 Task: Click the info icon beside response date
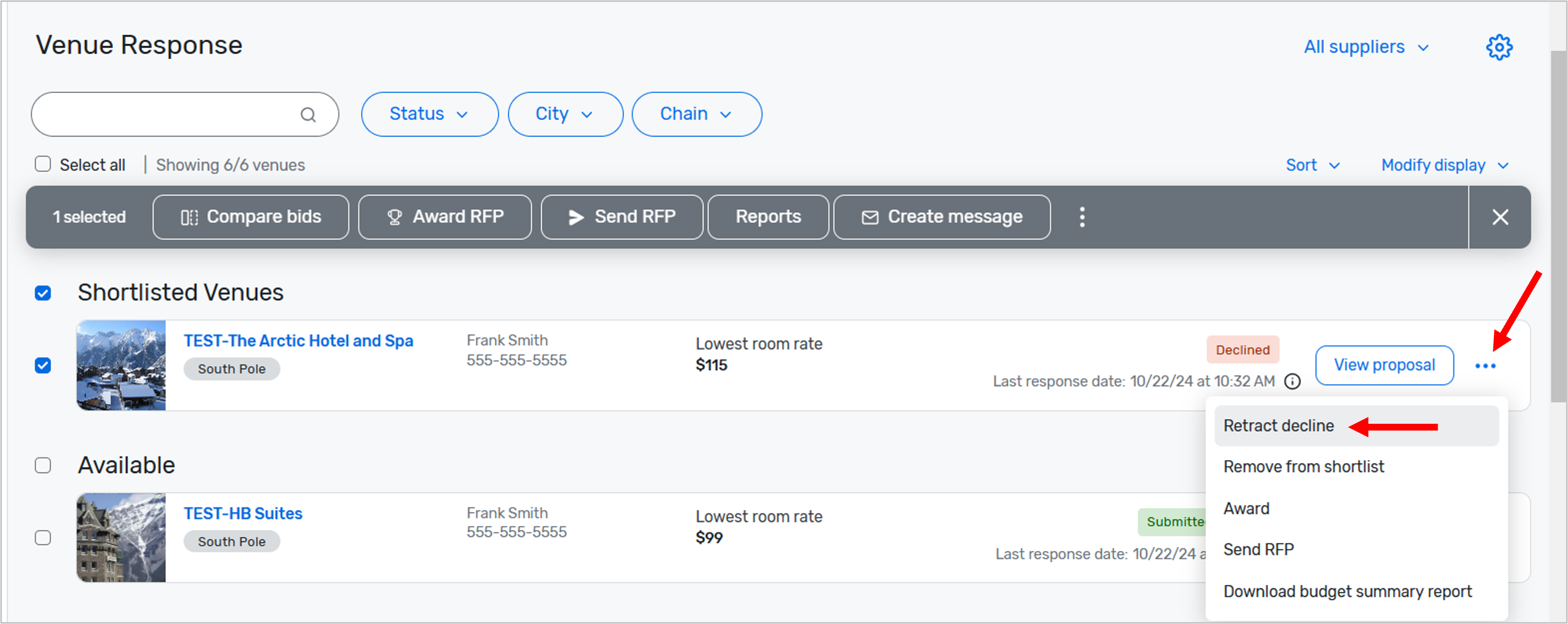click(1292, 382)
